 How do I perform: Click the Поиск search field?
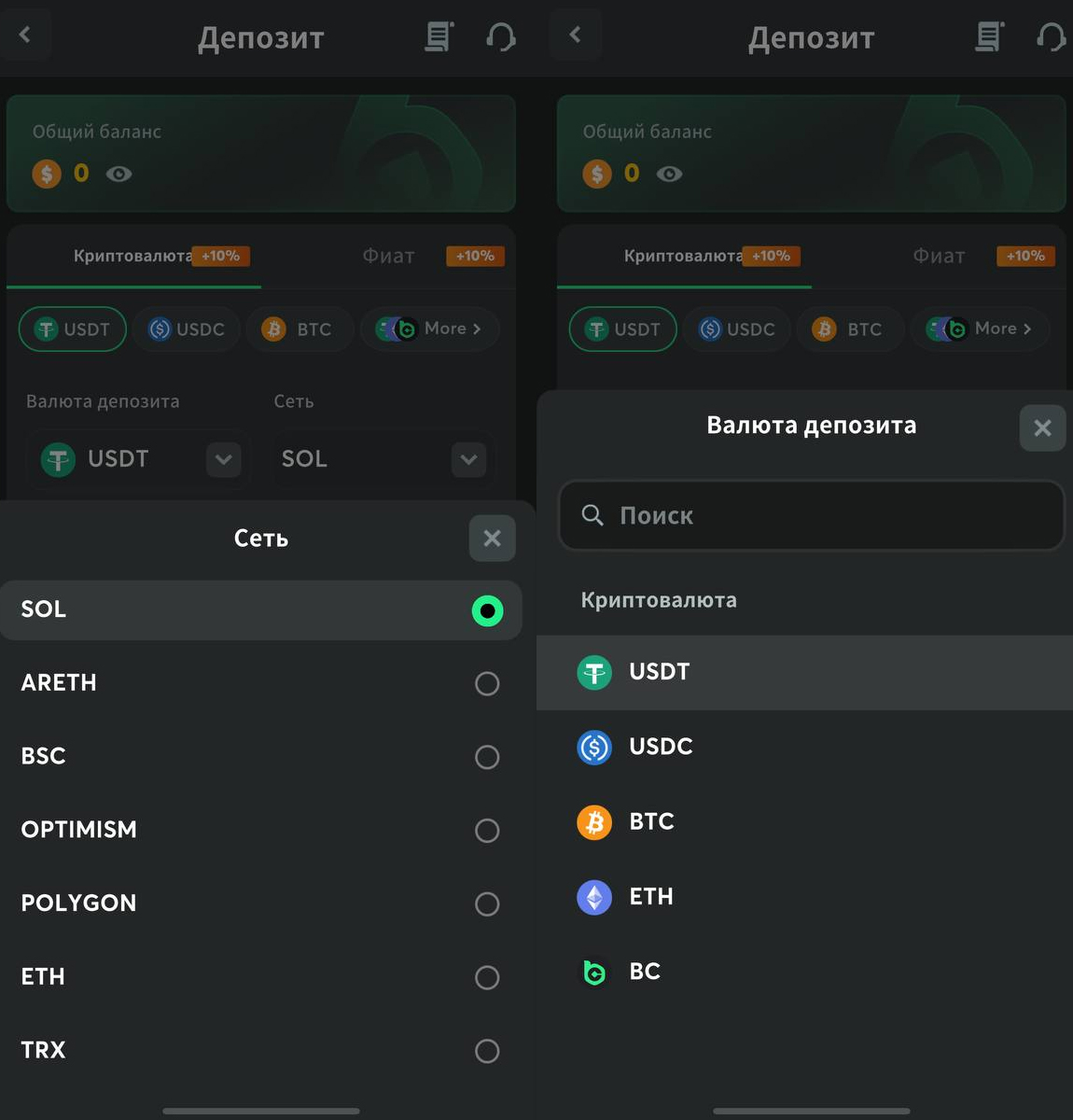(811, 515)
